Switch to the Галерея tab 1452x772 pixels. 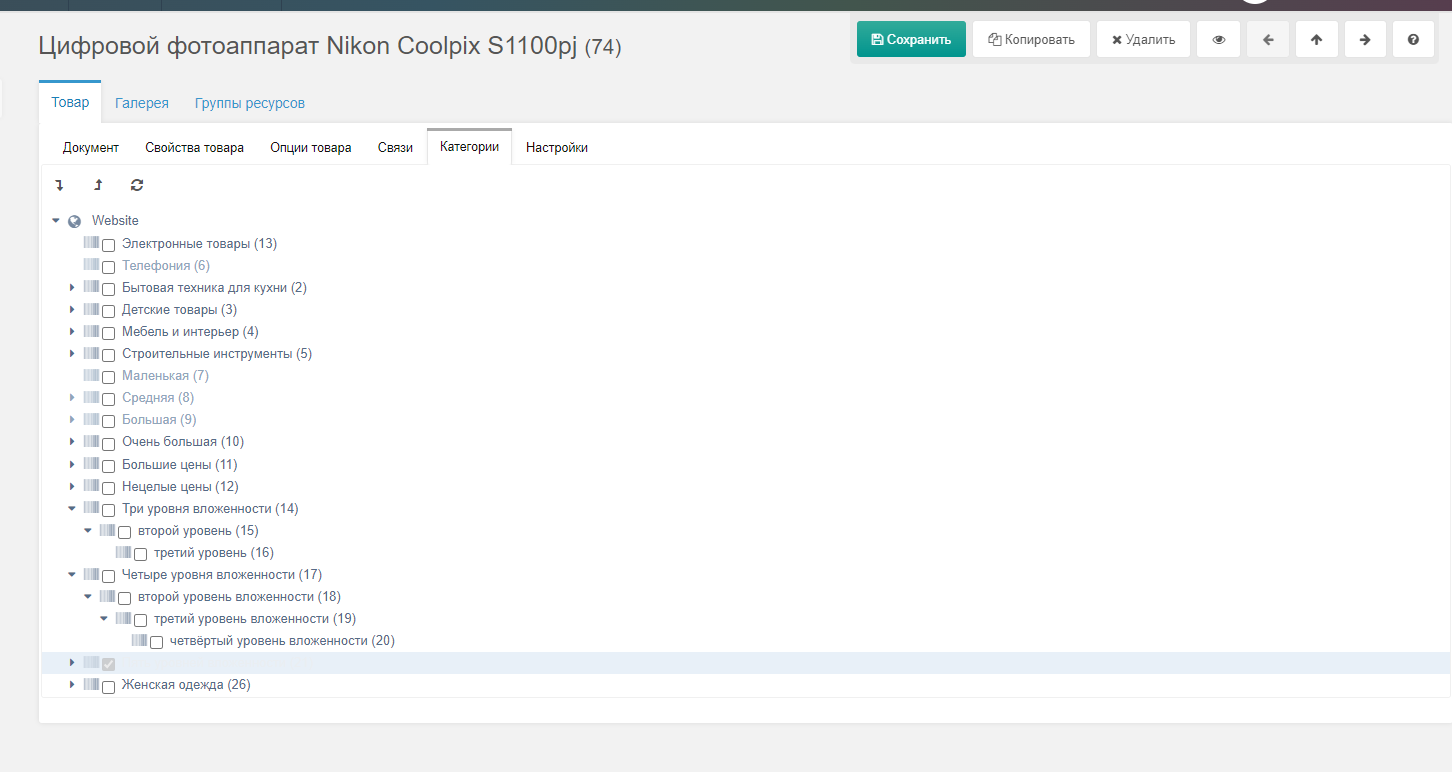142,103
